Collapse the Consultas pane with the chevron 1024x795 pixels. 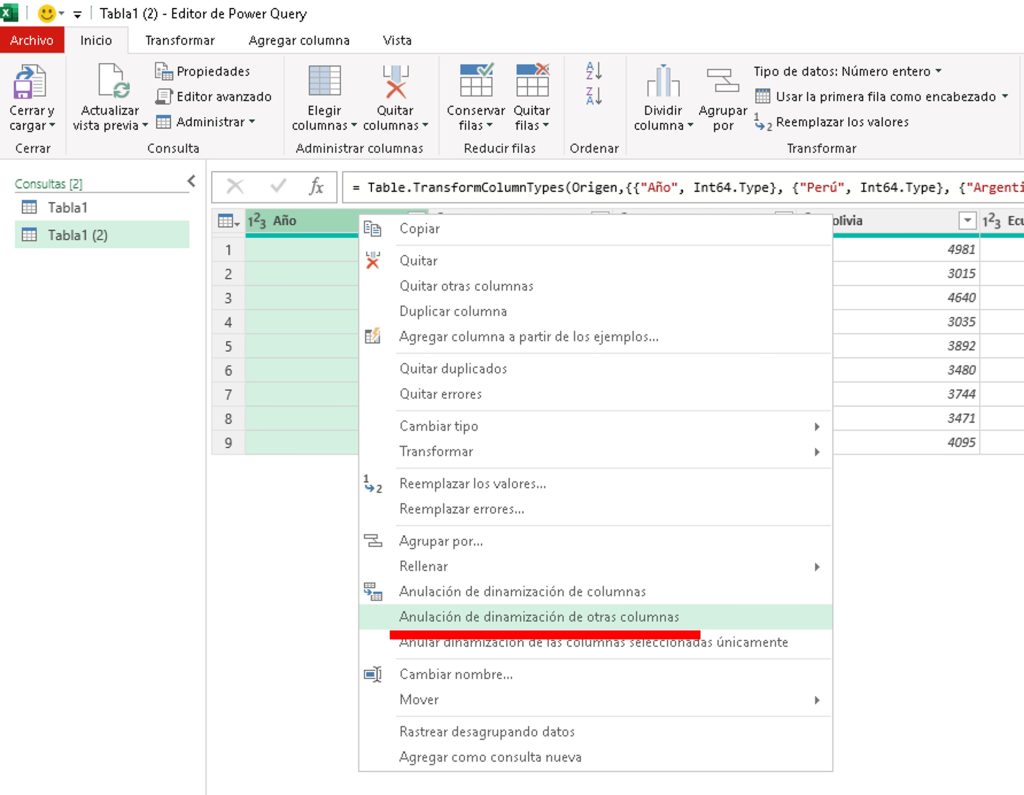(191, 181)
